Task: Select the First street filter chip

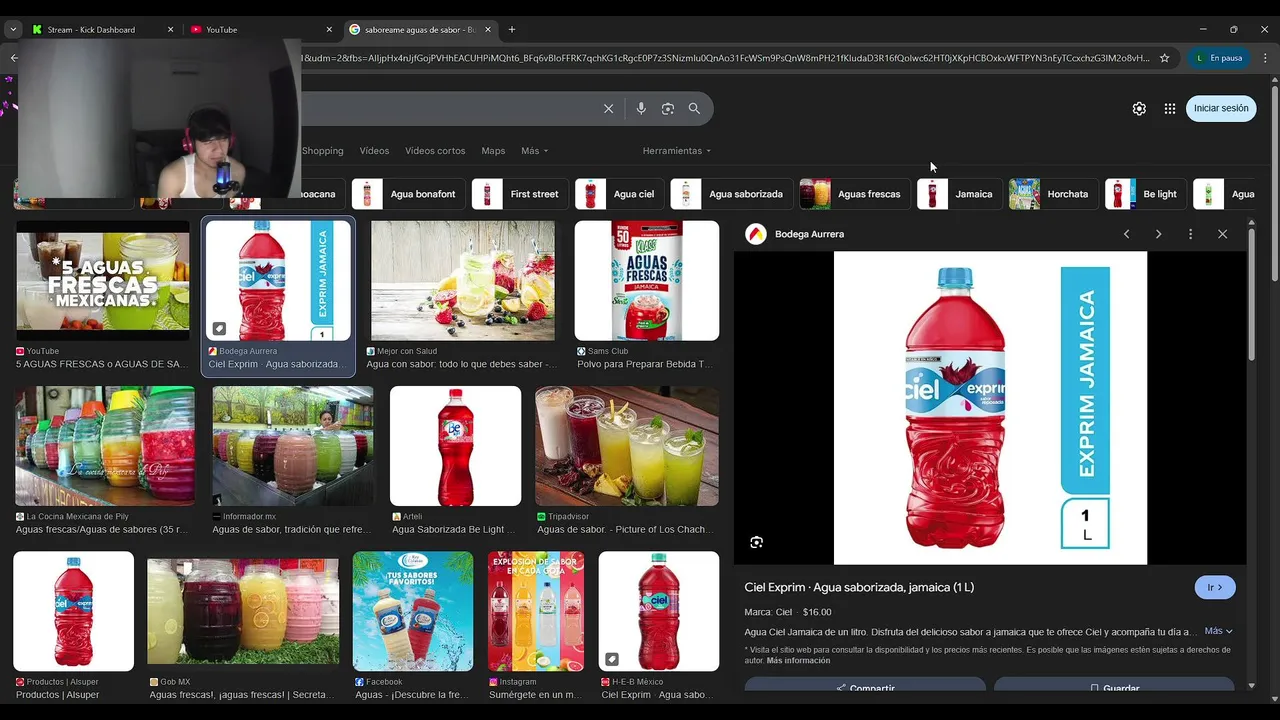Action: pos(520,194)
